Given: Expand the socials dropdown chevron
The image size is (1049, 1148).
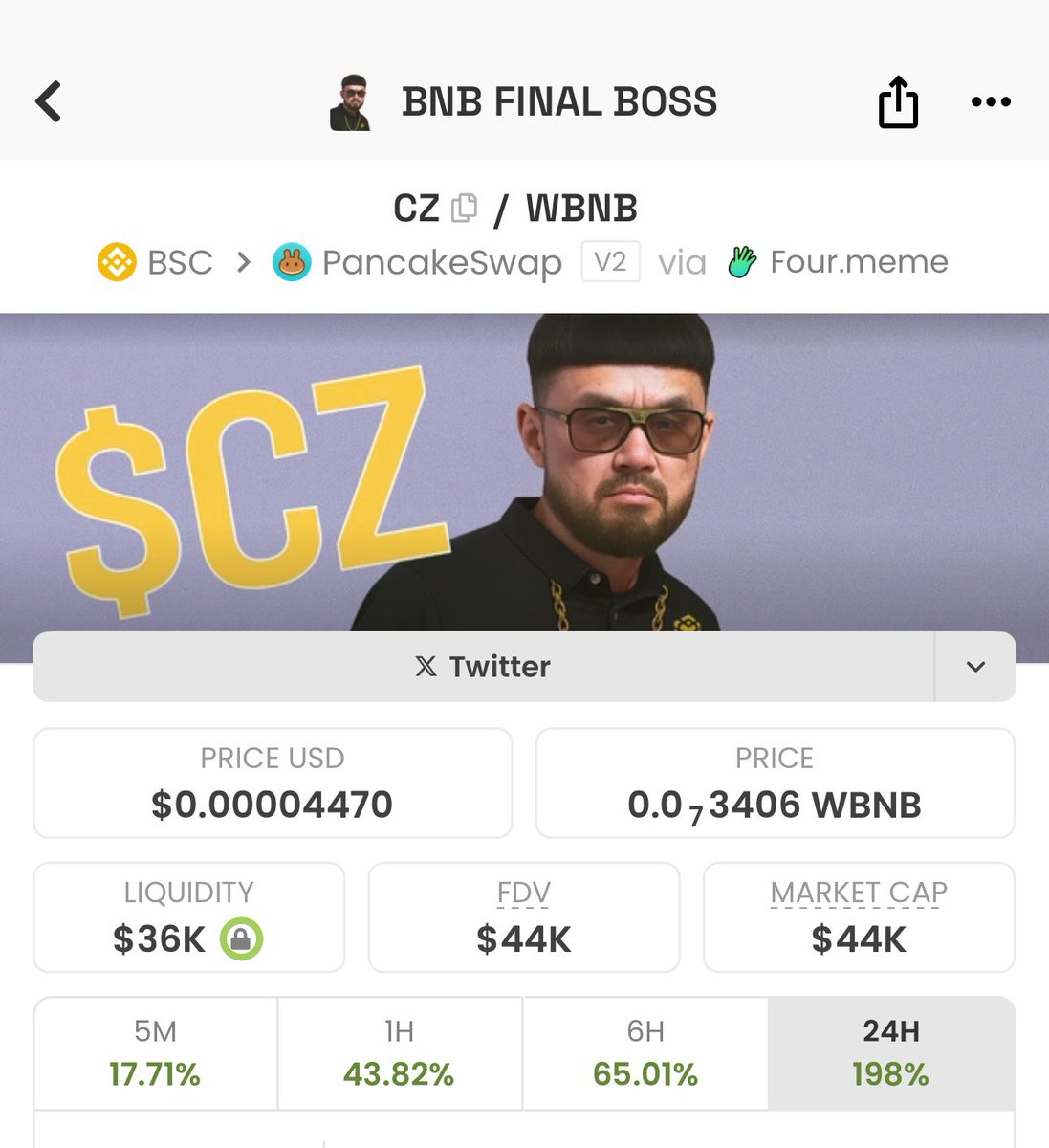Looking at the screenshot, I should coord(975,667).
